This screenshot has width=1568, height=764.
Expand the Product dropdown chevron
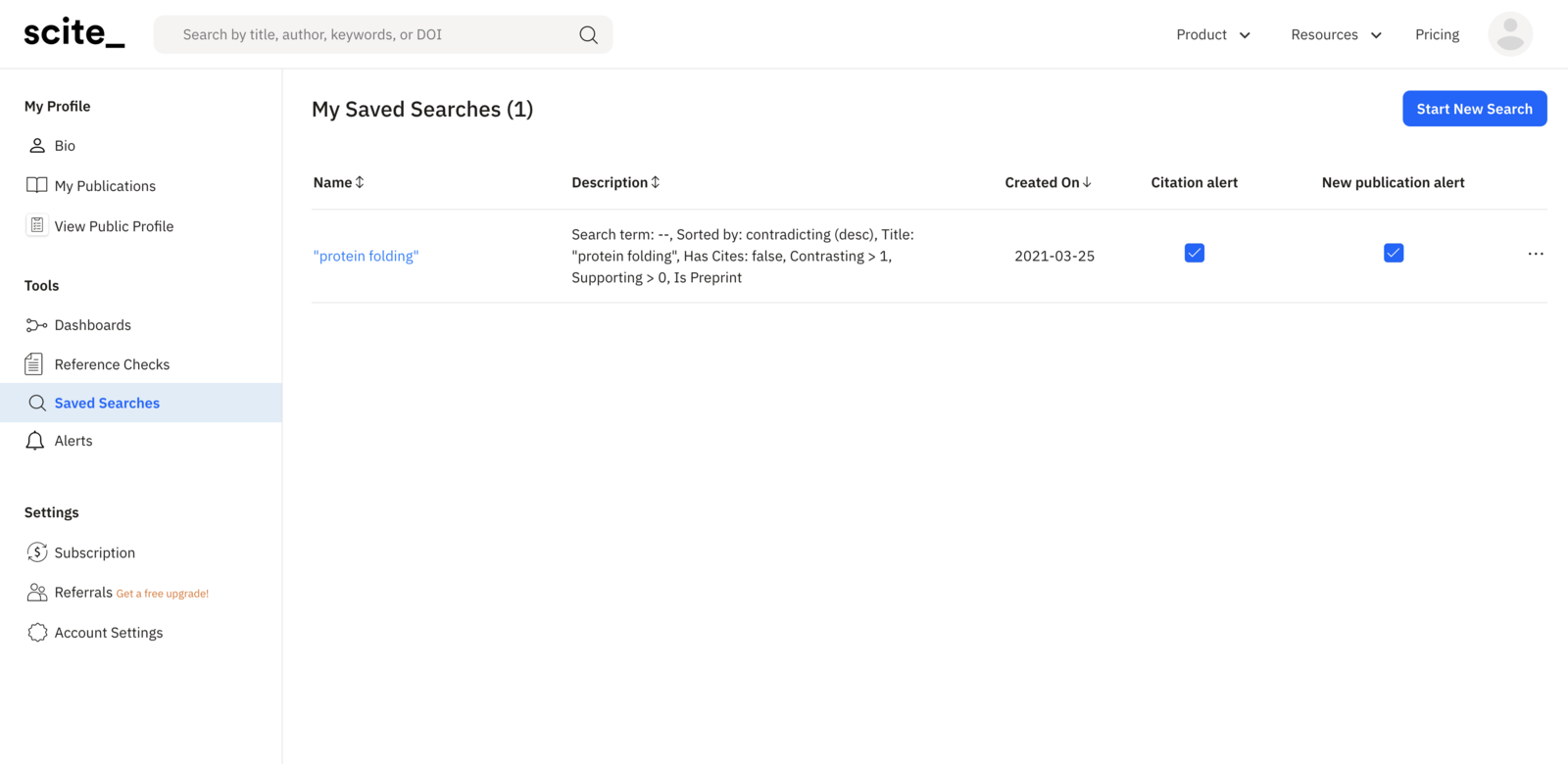point(1245,35)
